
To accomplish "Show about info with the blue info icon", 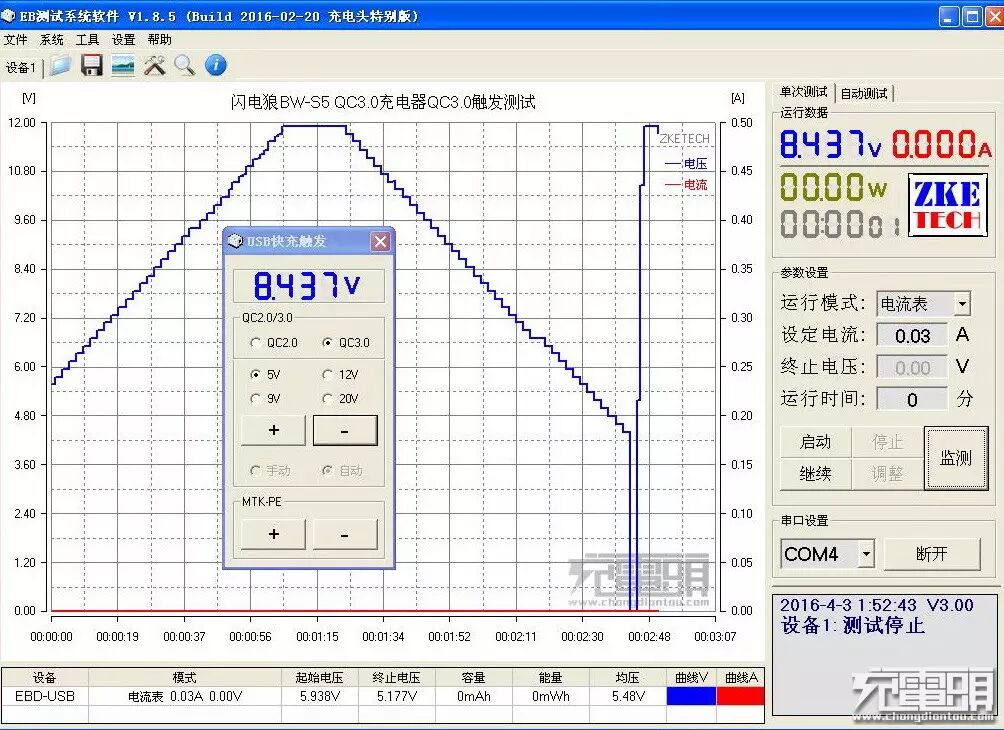I will click(216, 65).
